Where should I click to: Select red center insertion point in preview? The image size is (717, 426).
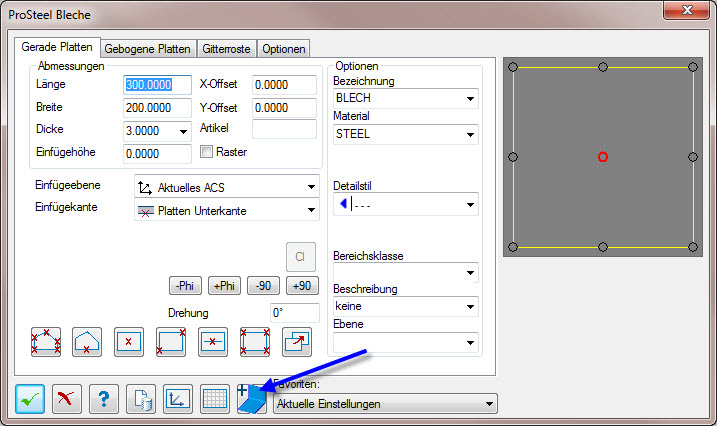[603, 157]
